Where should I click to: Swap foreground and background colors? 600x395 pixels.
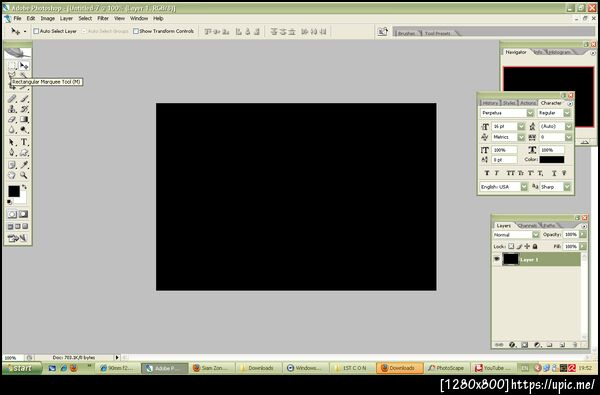(24, 187)
